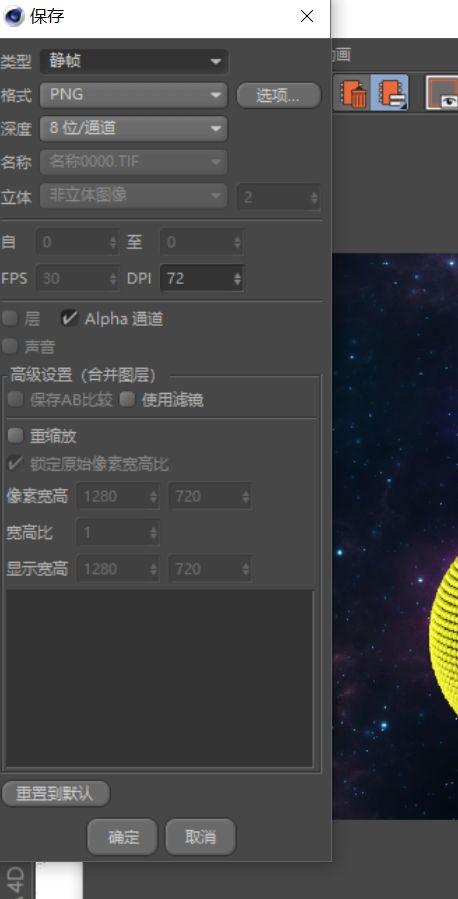Screen dimensions: 458x899
Task: Close the 保存 dialog window
Action: (x=307, y=16)
